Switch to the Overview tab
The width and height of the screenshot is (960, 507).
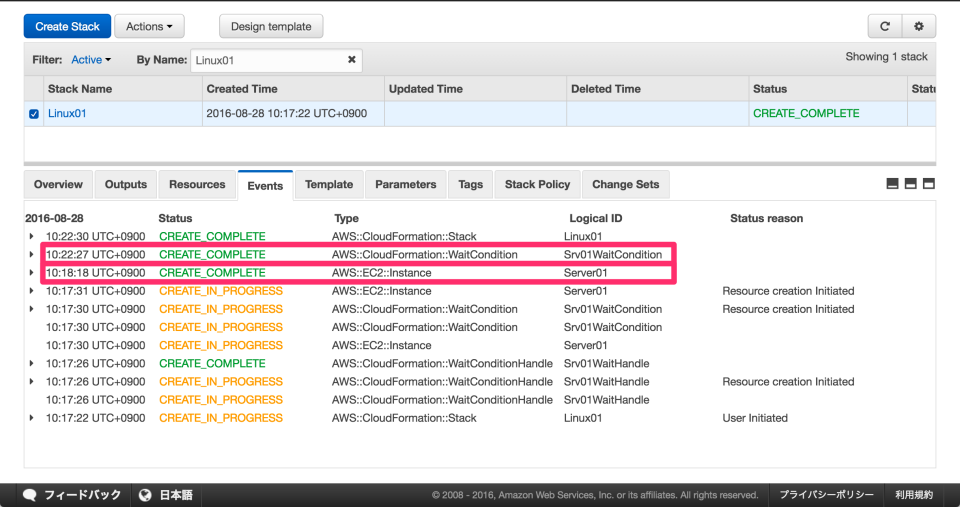58,184
